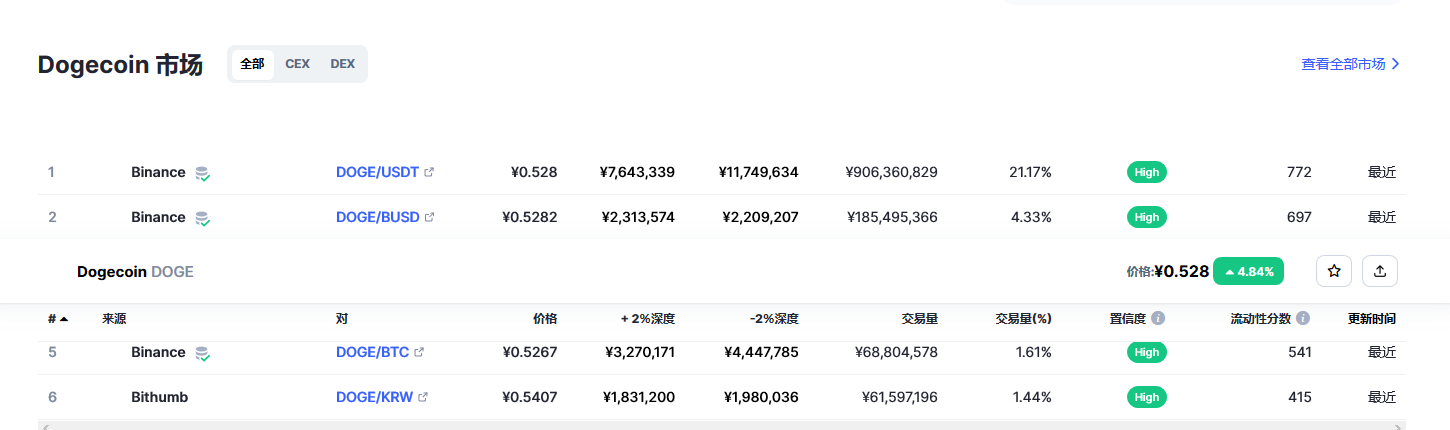Click external link icon beside DOGE/KRW
The image size is (1450, 430).
(423, 397)
